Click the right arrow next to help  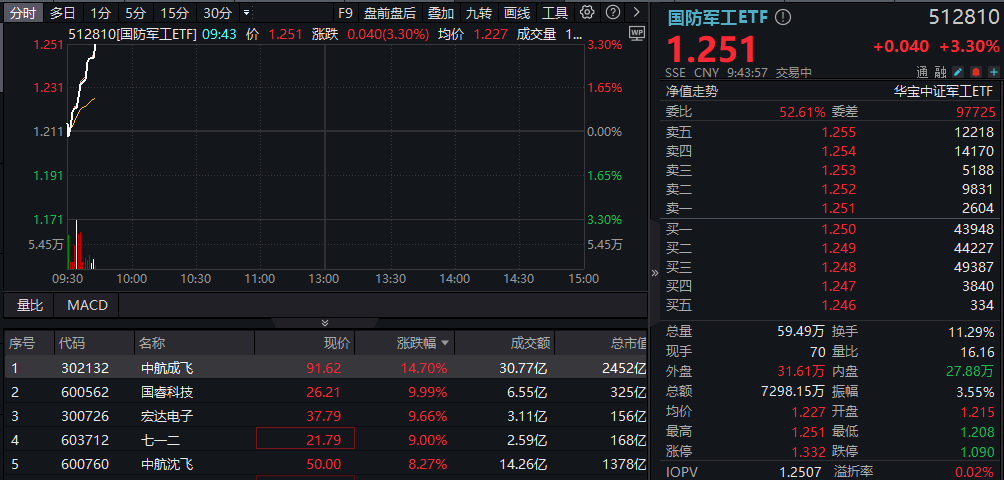point(636,12)
